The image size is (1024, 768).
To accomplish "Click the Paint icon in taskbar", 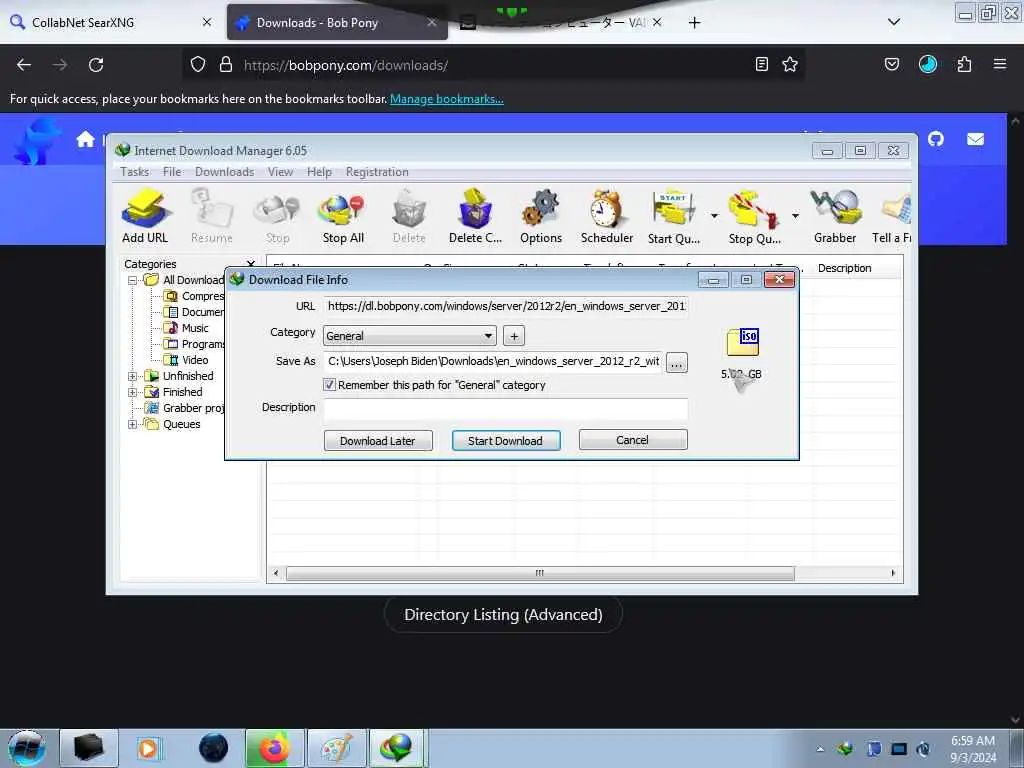I will pos(336,748).
